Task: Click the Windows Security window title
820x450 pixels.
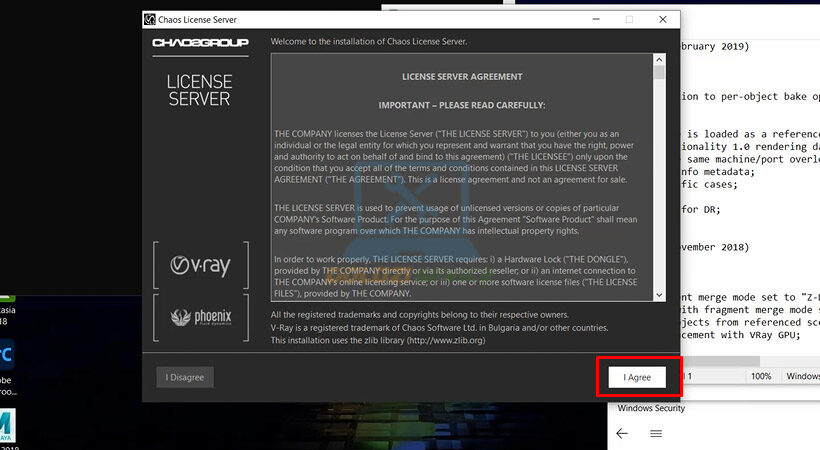Action: pyautogui.click(x=651, y=408)
